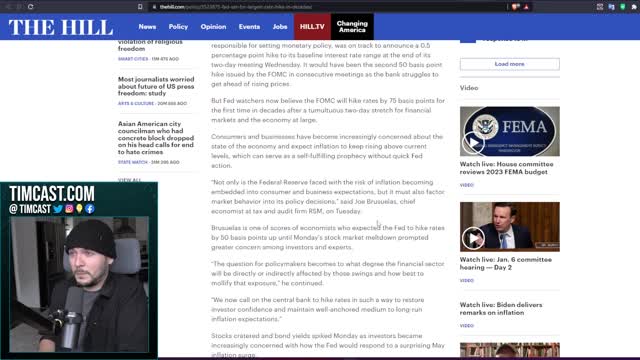Open the Jan. 6 hearing video thumbnail
The width and height of the screenshot is (640, 360).
point(510,227)
